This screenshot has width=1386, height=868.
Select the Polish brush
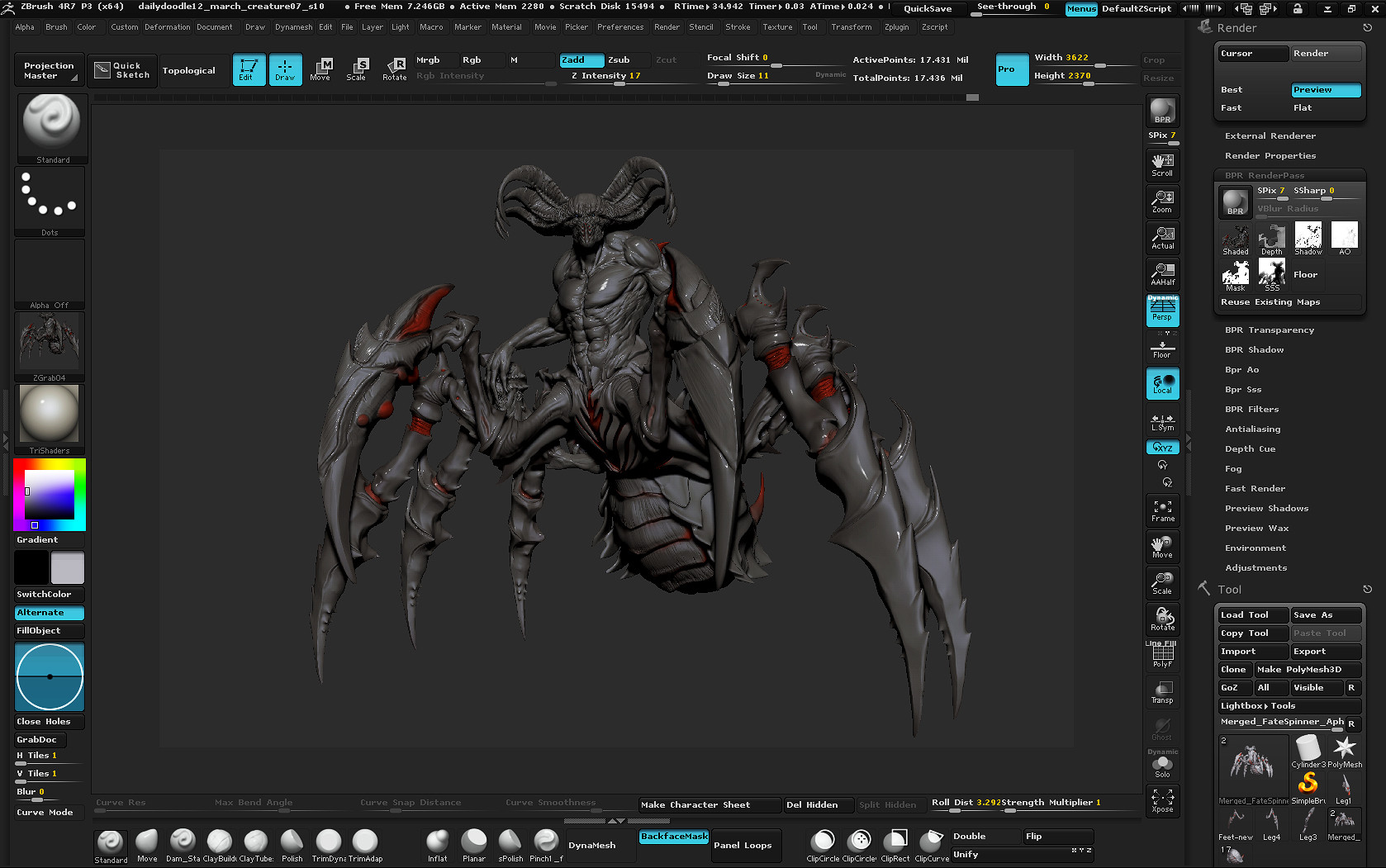tap(292, 846)
